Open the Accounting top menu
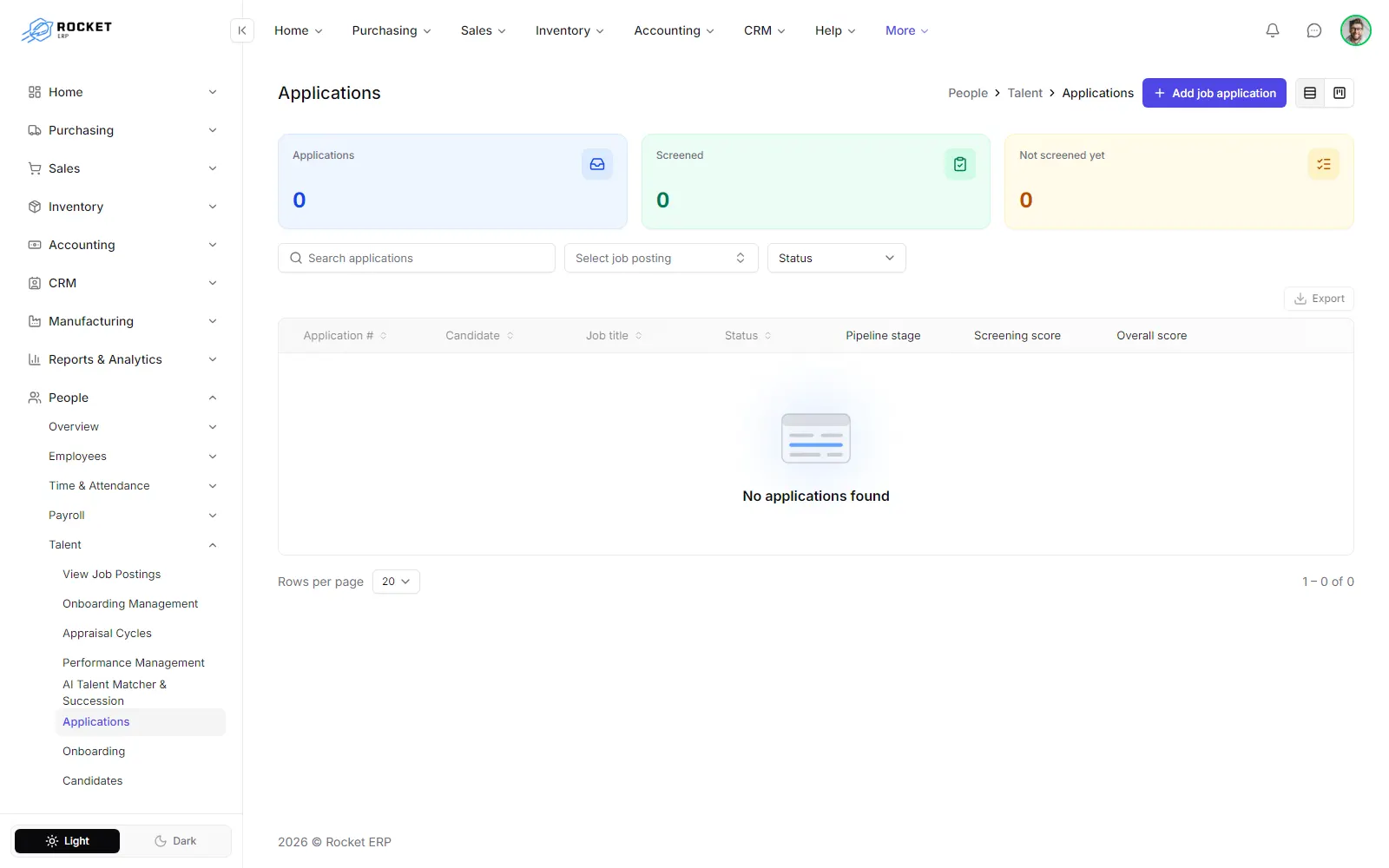The height and width of the screenshot is (868, 1389). (674, 30)
